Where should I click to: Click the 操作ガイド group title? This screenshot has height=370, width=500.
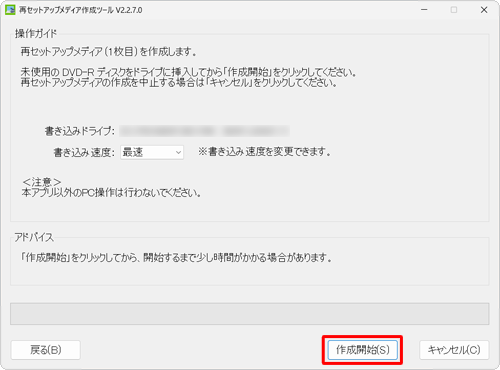(x=36, y=33)
